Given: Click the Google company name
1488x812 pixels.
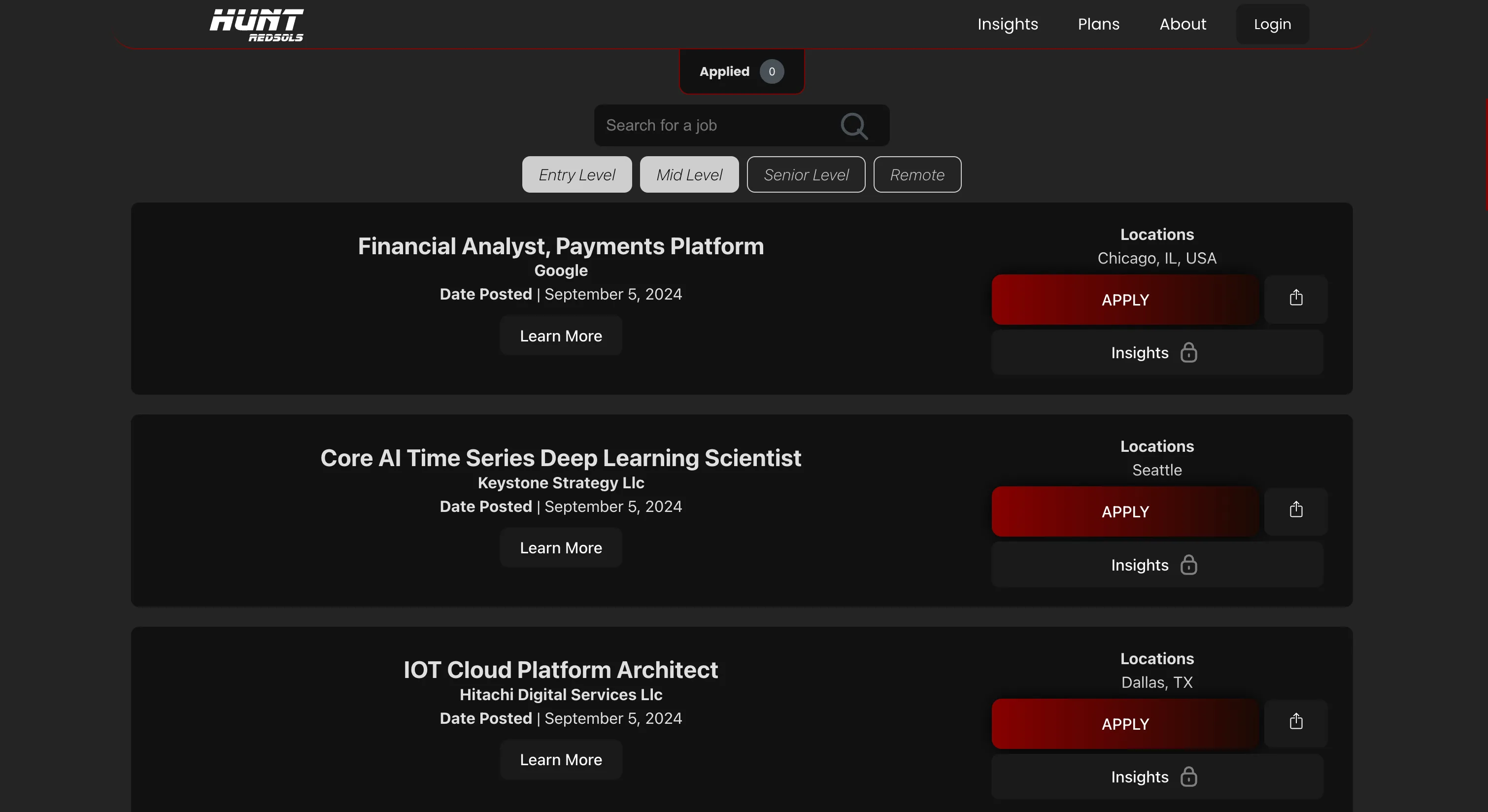Looking at the screenshot, I should 560,271.
